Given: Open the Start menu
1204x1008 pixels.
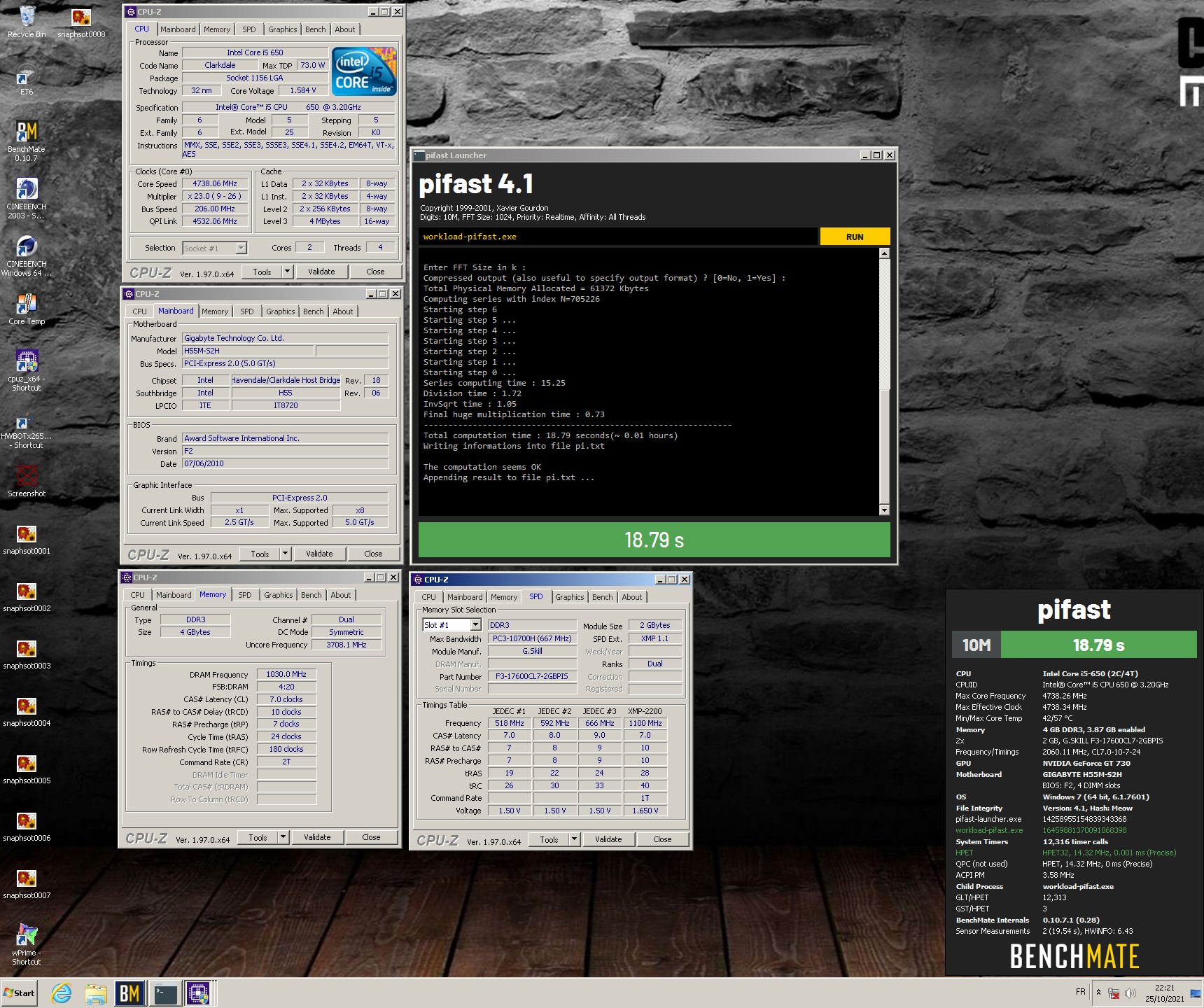Looking at the screenshot, I should pyautogui.click(x=20, y=993).
